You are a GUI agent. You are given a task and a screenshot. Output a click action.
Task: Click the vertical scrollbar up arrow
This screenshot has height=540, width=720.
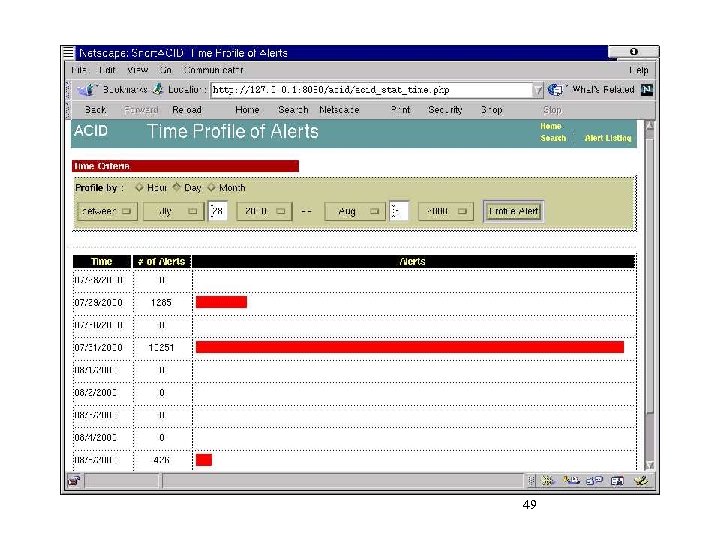tap(650, 126)
